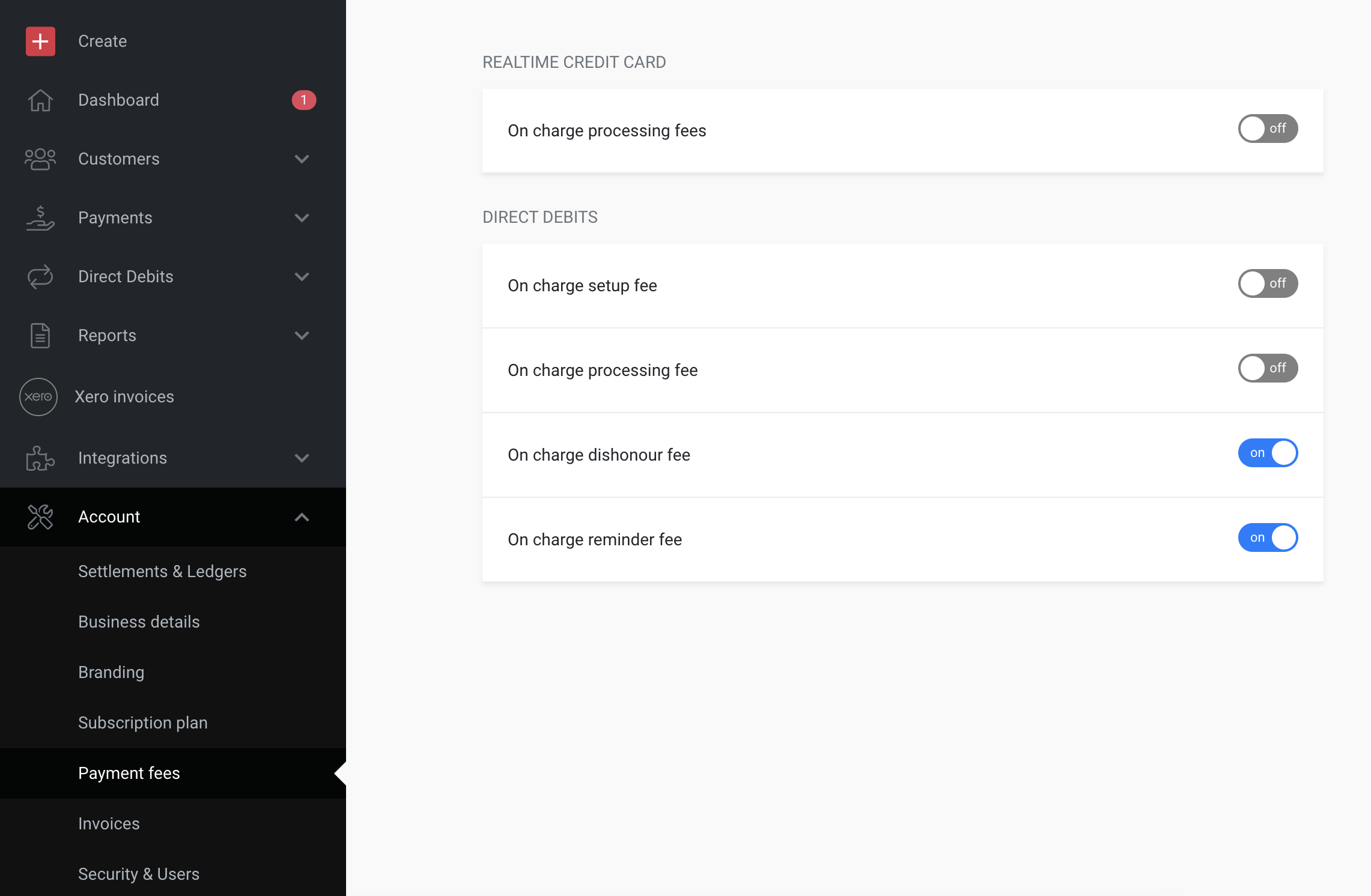Click the Direct Debits recurring arrows icon
This screenshot has height=896, width=1371.
pyautogui.click(x=40, y=277)
